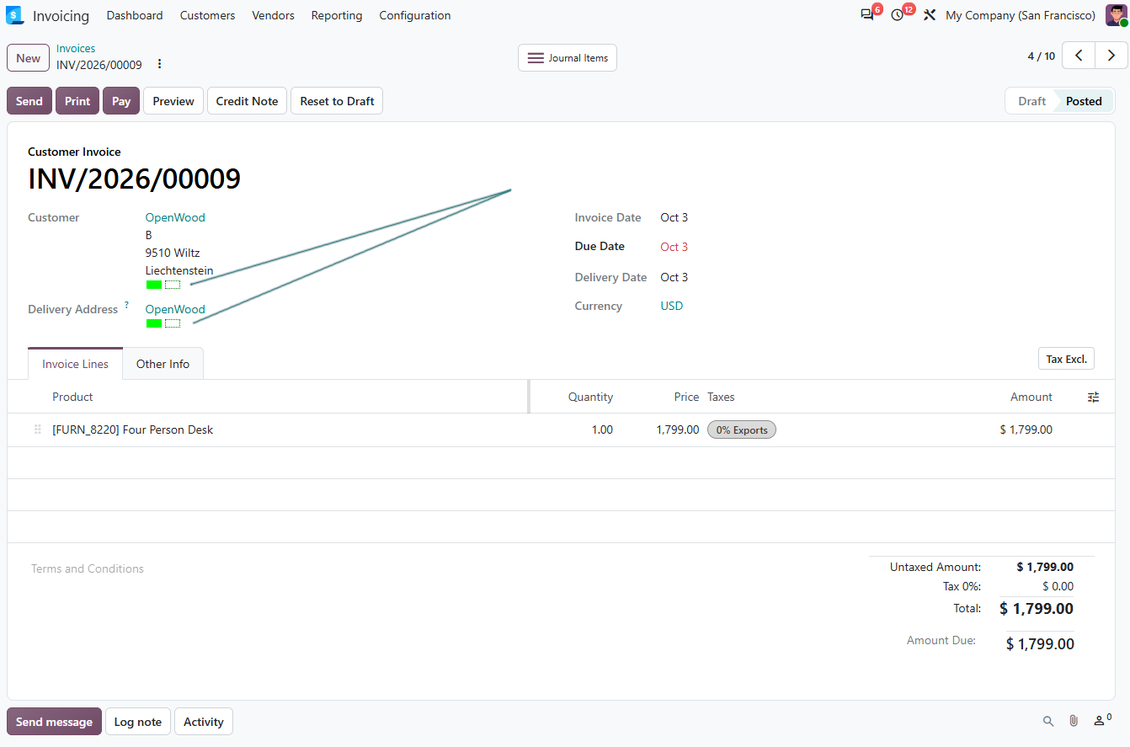Image resolution: width=1130 pixels, height=747 pixels.
Task: Schedule an Activity
Action: point(203,721)
